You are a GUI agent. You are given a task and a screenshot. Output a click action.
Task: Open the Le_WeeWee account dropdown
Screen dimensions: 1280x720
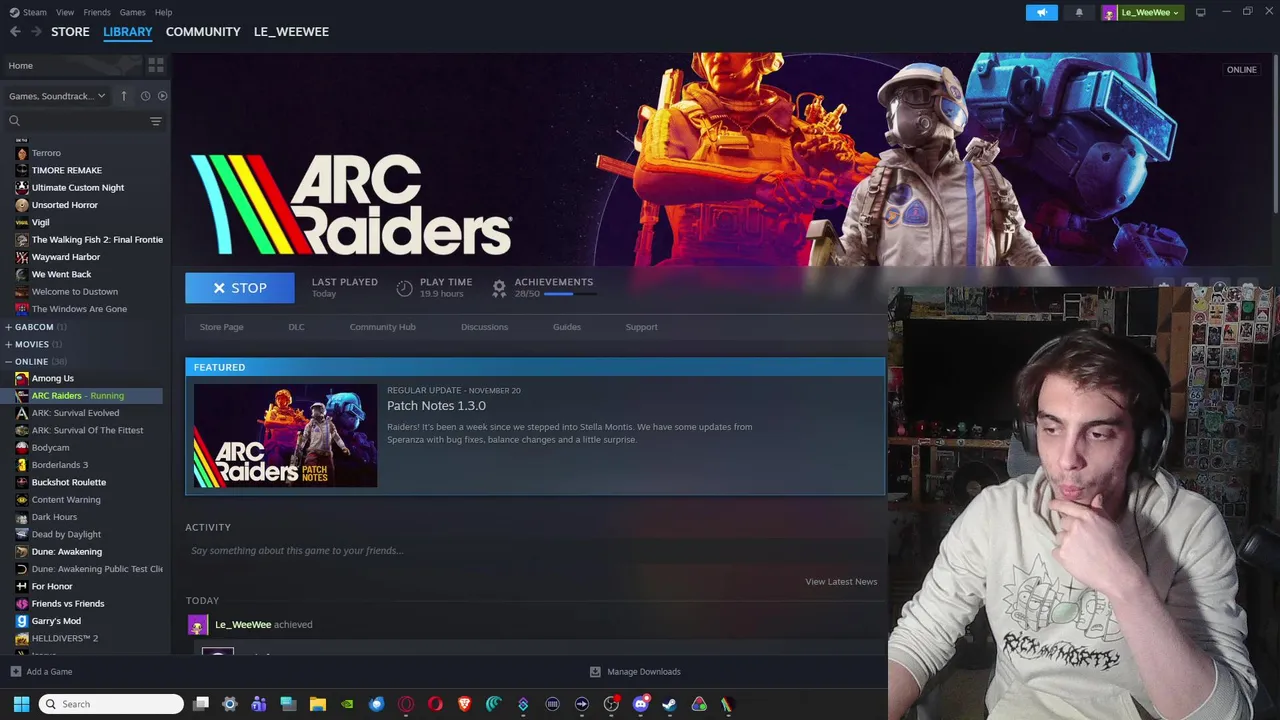1142,12
